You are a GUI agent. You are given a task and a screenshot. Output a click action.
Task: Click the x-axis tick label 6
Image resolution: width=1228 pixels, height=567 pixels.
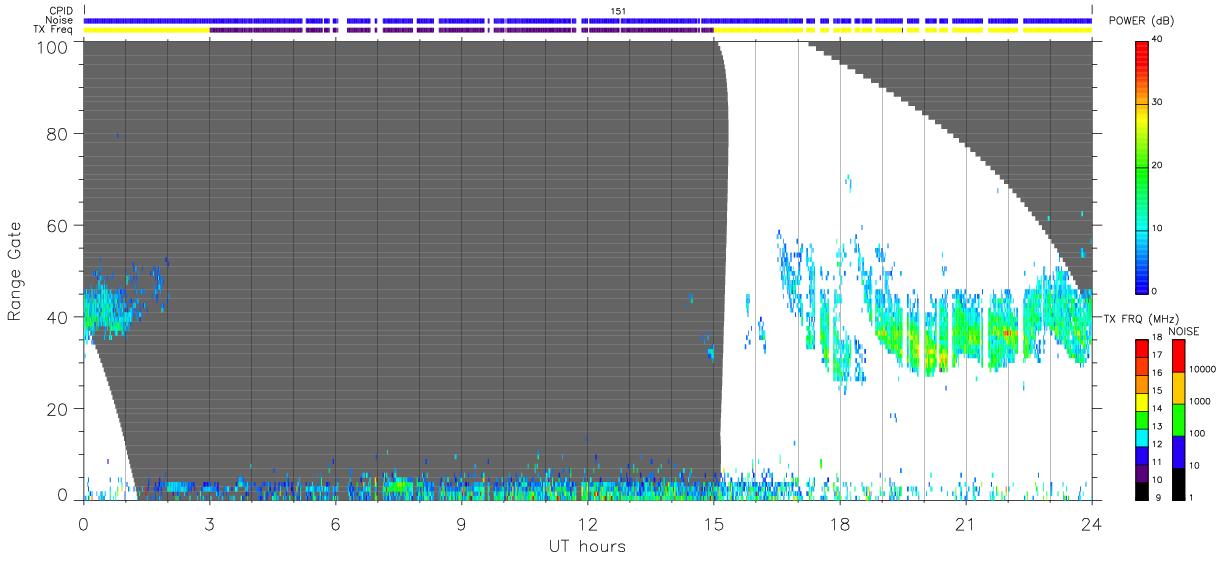(x=335, y=523)
